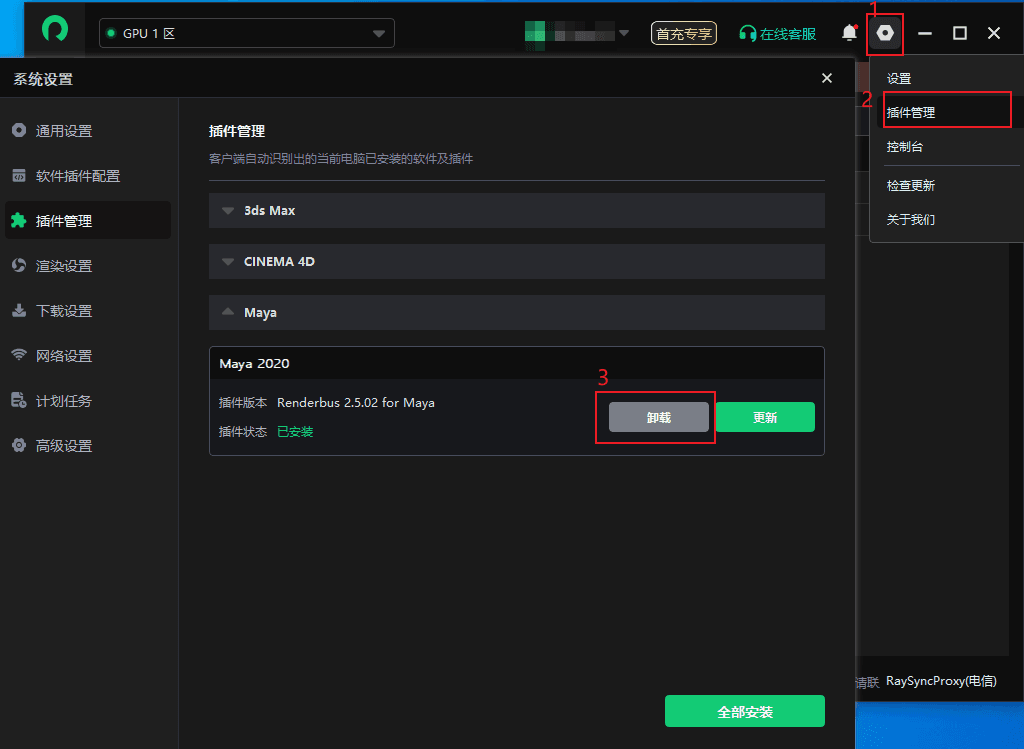Expand the 3ds Max plugin section
This screenshot has height=749, width=1024.
point(516,211)
